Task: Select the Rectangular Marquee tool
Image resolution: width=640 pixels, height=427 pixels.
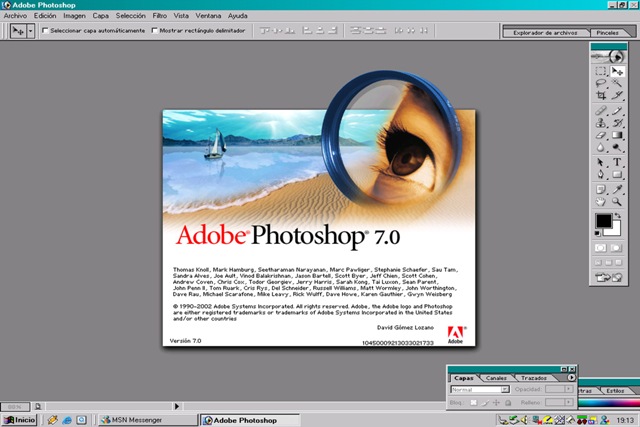Action: click(600, 71)
